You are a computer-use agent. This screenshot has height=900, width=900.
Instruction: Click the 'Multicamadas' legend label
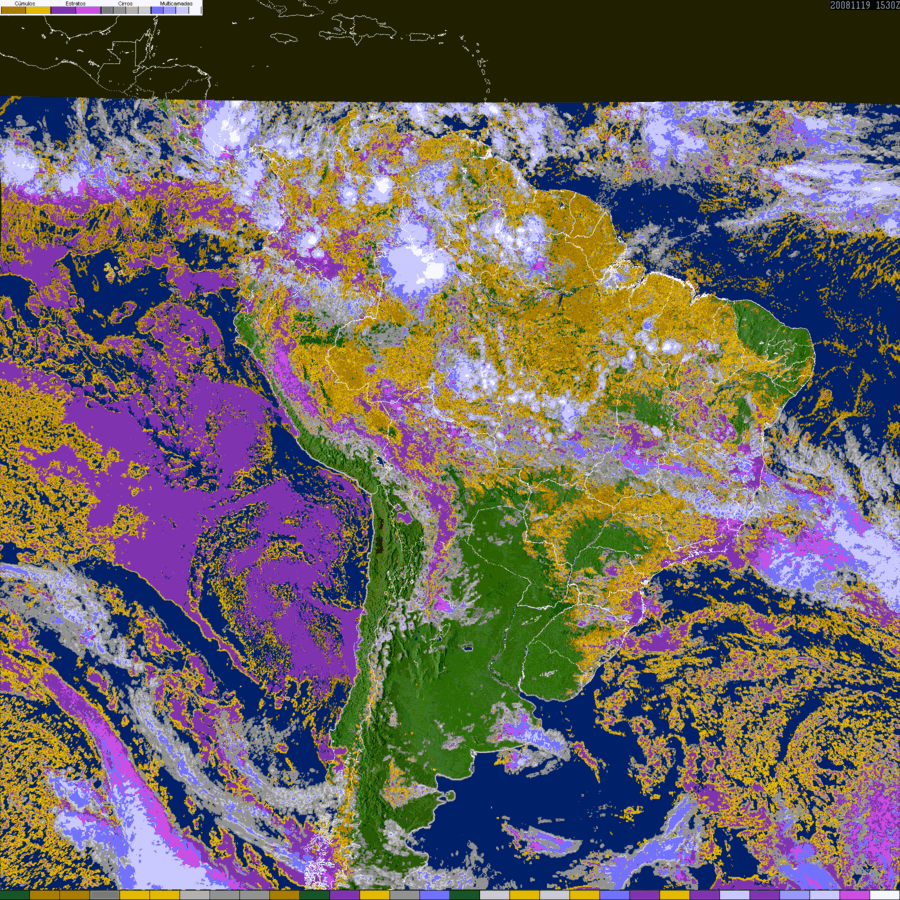(176, 3)
